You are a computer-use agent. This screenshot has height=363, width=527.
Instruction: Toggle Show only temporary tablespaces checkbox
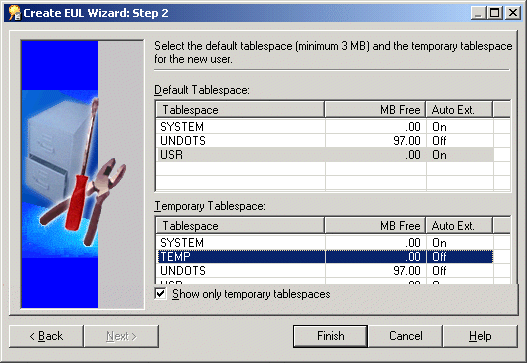pyautogui.click(x=161, y=294)
